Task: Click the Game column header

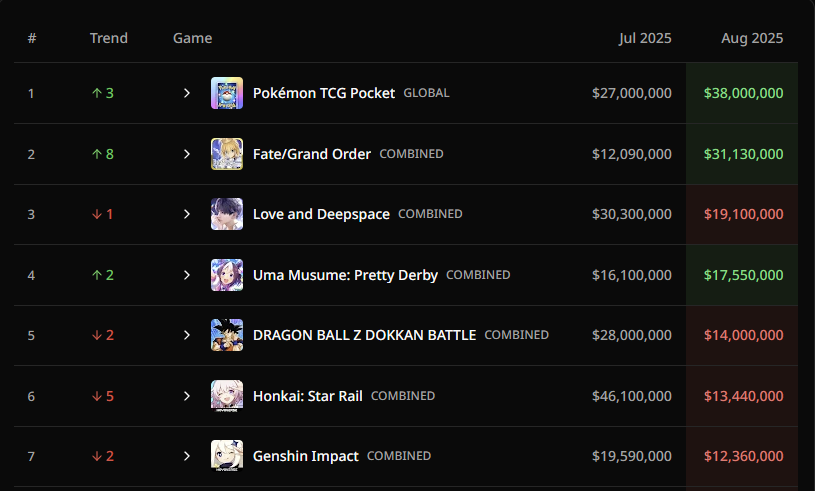Action: (192, 38)
